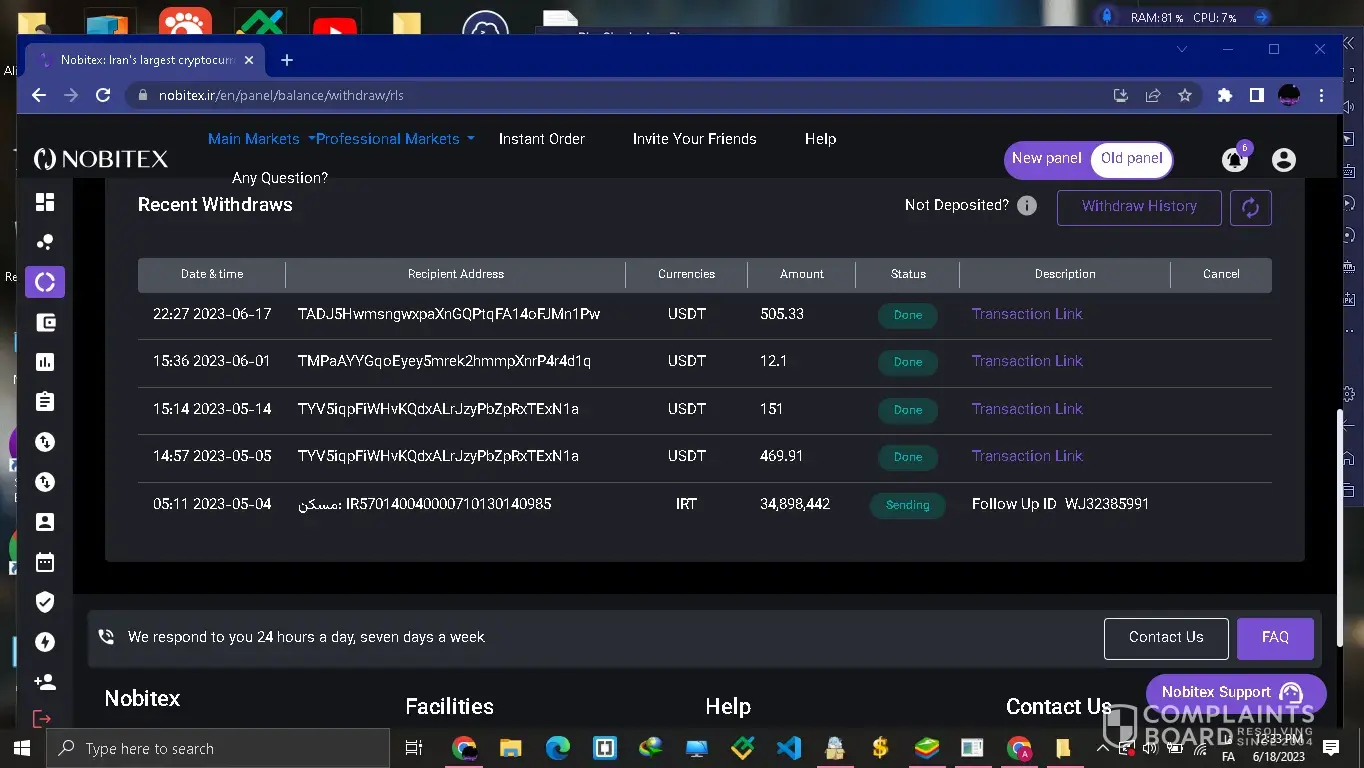This screenshot has height=768, width=1364.
Task: Click the info icon beside Not Deposited?
Action: (x=1027, y=206)
